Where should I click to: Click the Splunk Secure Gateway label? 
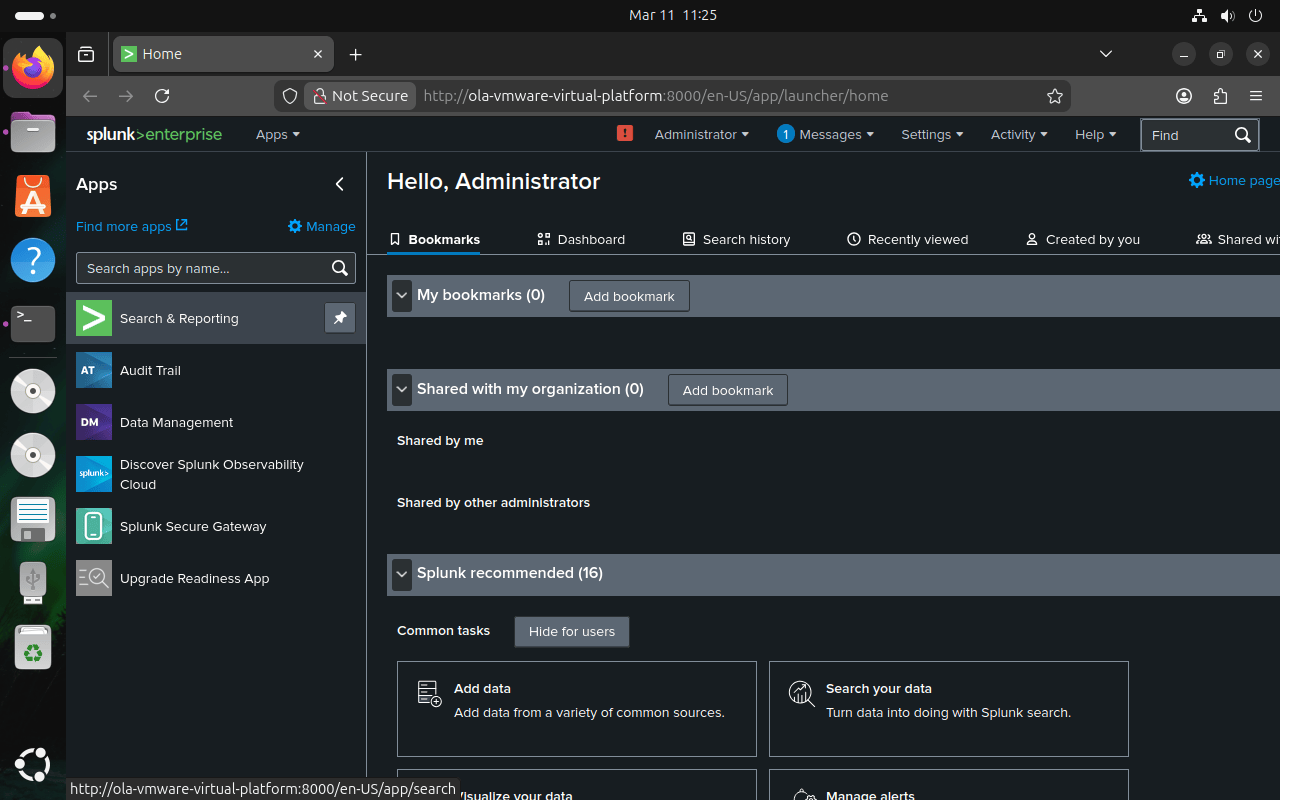[193, 526]
